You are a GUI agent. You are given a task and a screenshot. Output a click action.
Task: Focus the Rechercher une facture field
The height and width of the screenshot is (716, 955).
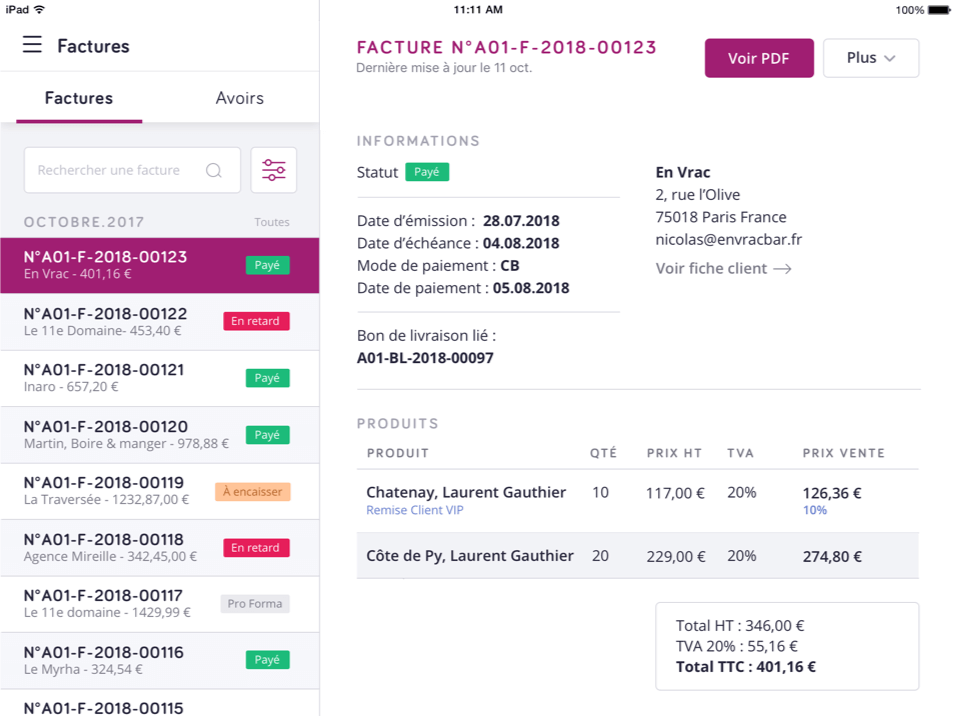click(x=110, y=170)
